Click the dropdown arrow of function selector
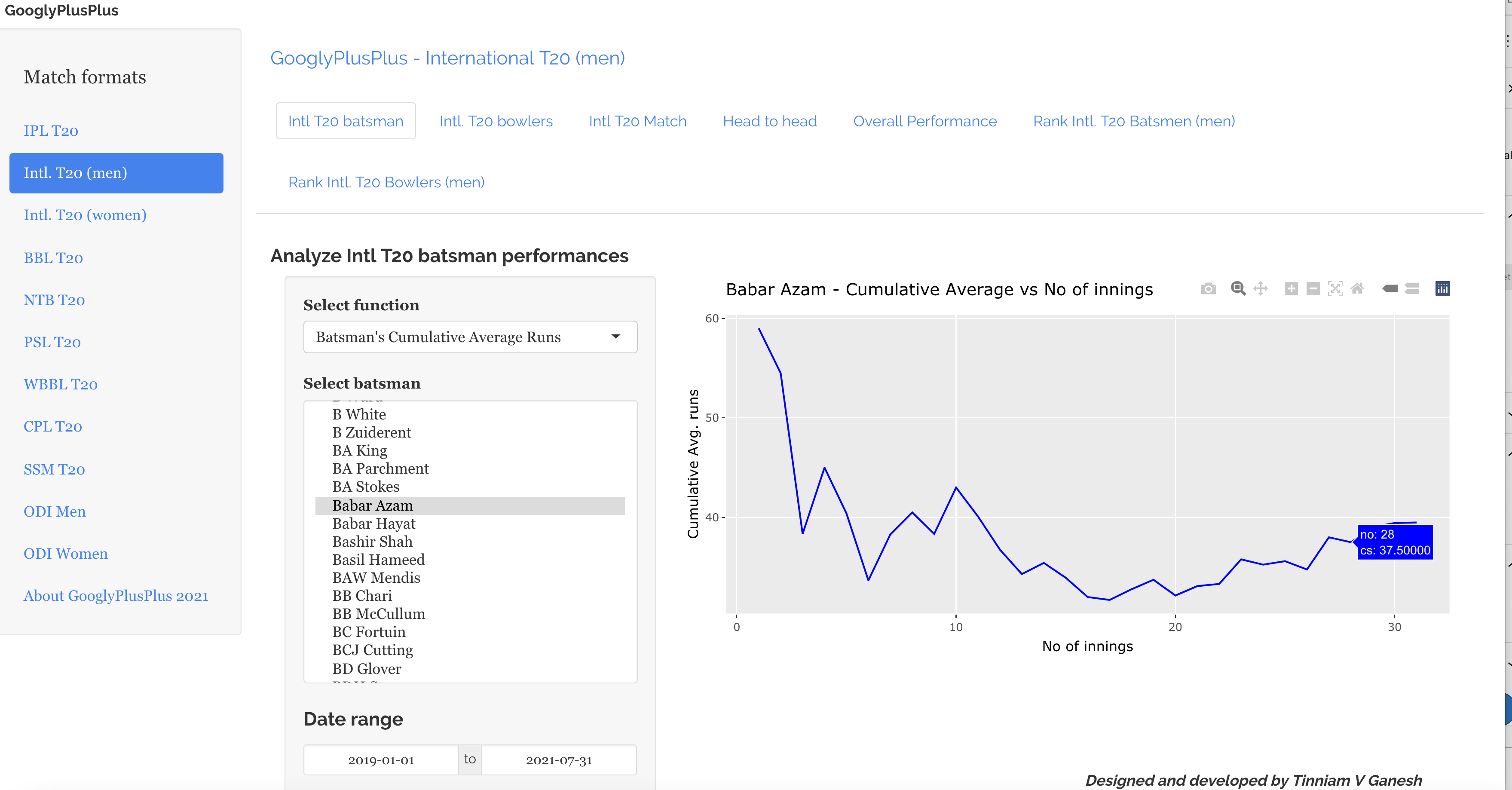This screenshot has height=790, width=1512. 615,337
